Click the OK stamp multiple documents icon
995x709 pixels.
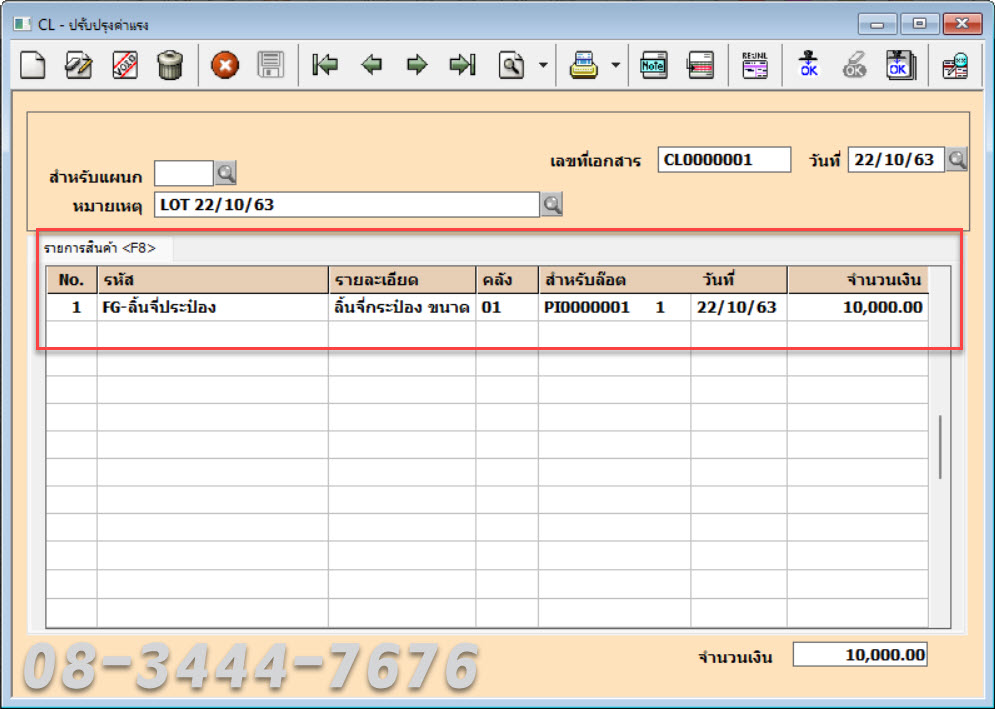tap(900, 65)
